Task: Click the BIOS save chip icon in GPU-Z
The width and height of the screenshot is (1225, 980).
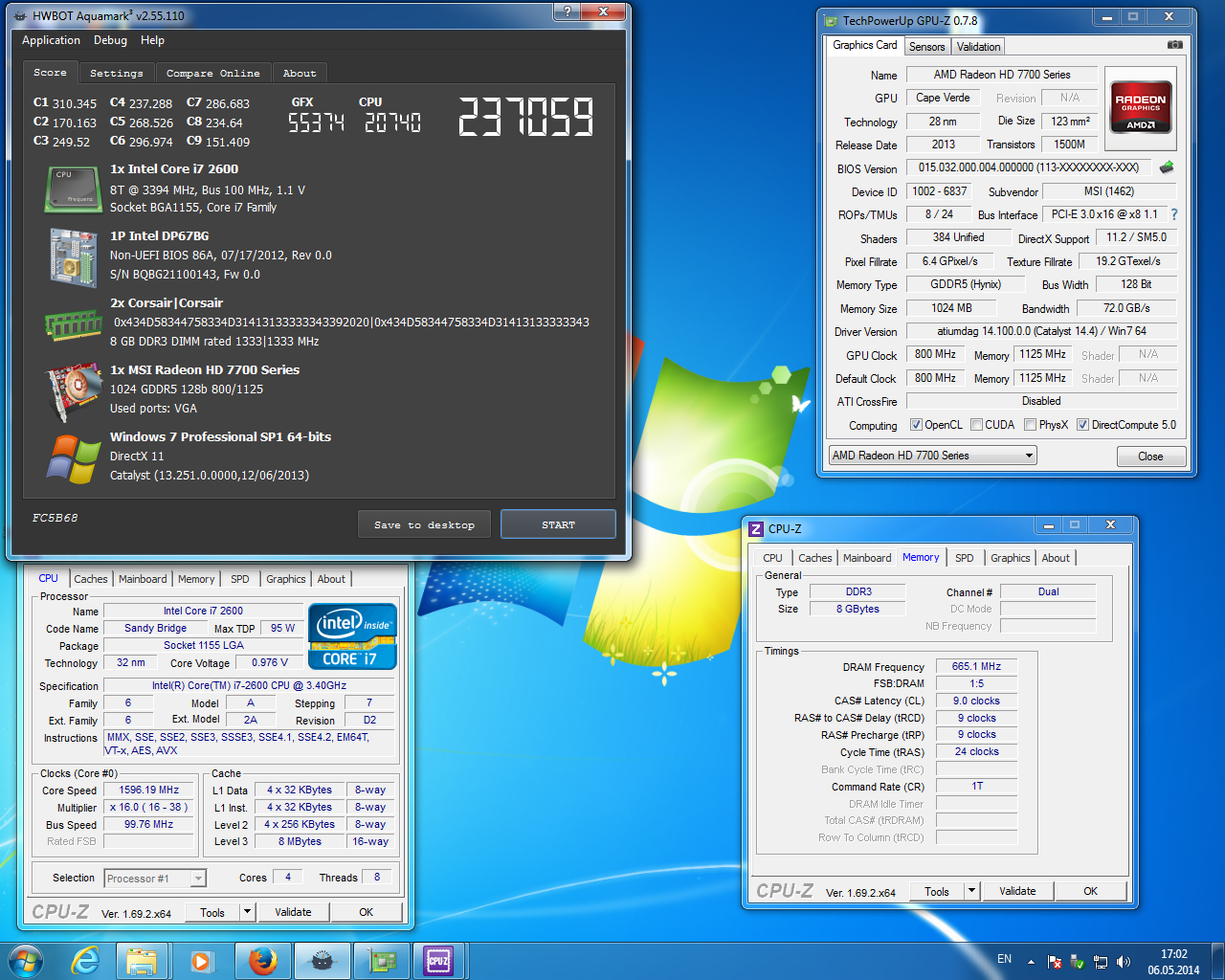Action: coord(1166,167)
